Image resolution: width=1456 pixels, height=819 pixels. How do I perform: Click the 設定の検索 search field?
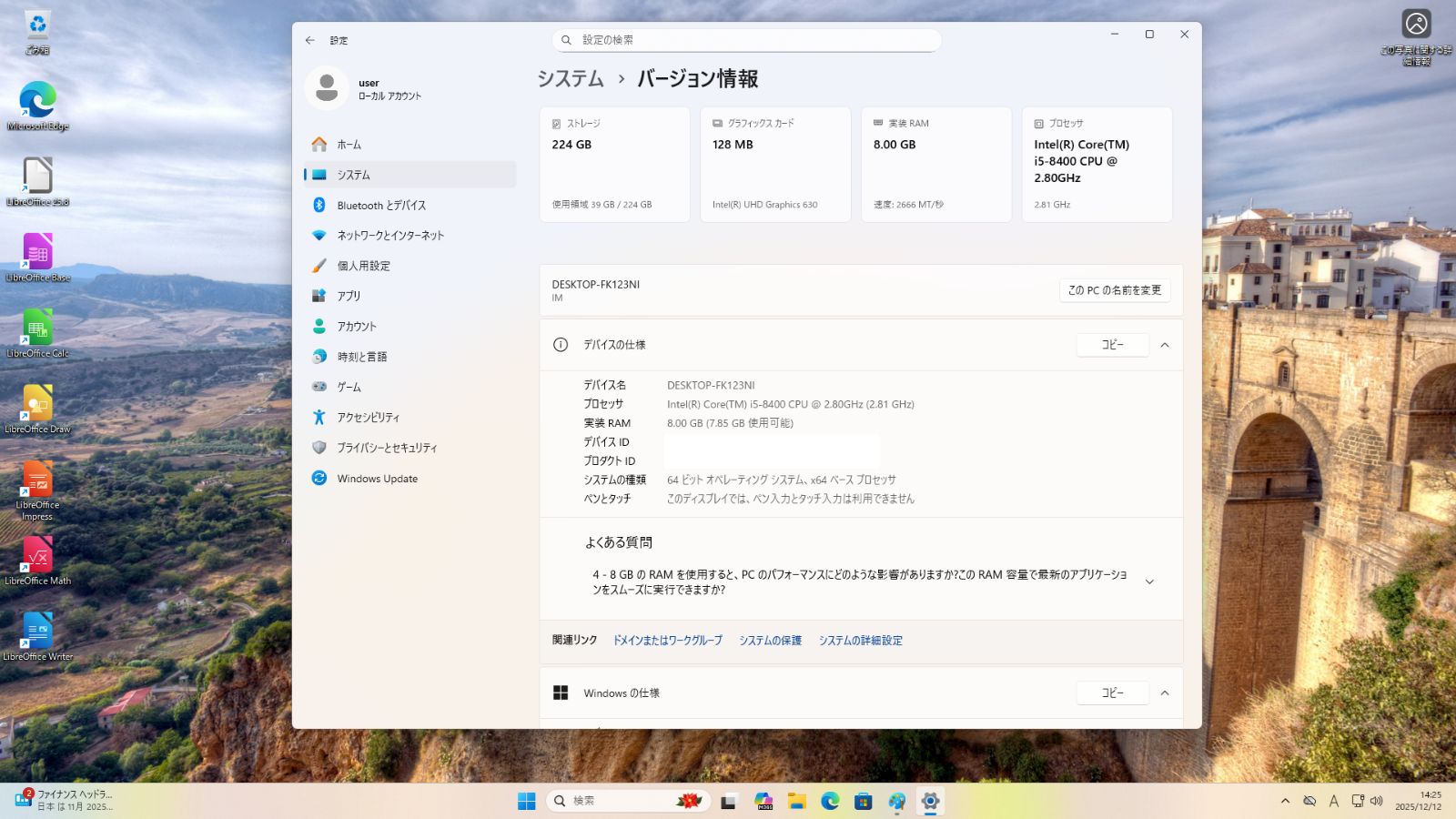[x=746, y=40]
